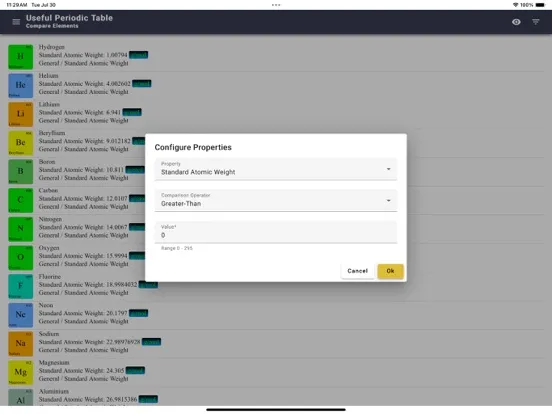552x414 pixels.
Task: Select the Nitrogen N element tile
Action: (20, 229)
